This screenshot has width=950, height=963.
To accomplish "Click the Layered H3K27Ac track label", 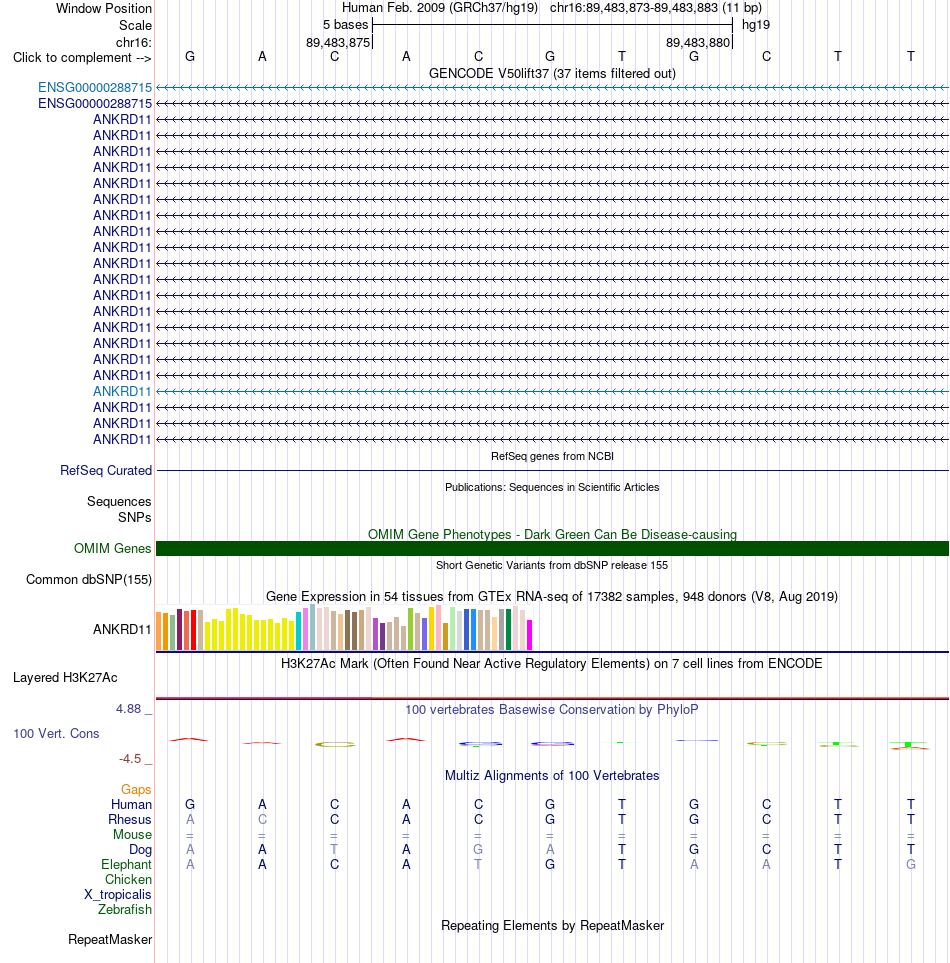I will point(65,677).
